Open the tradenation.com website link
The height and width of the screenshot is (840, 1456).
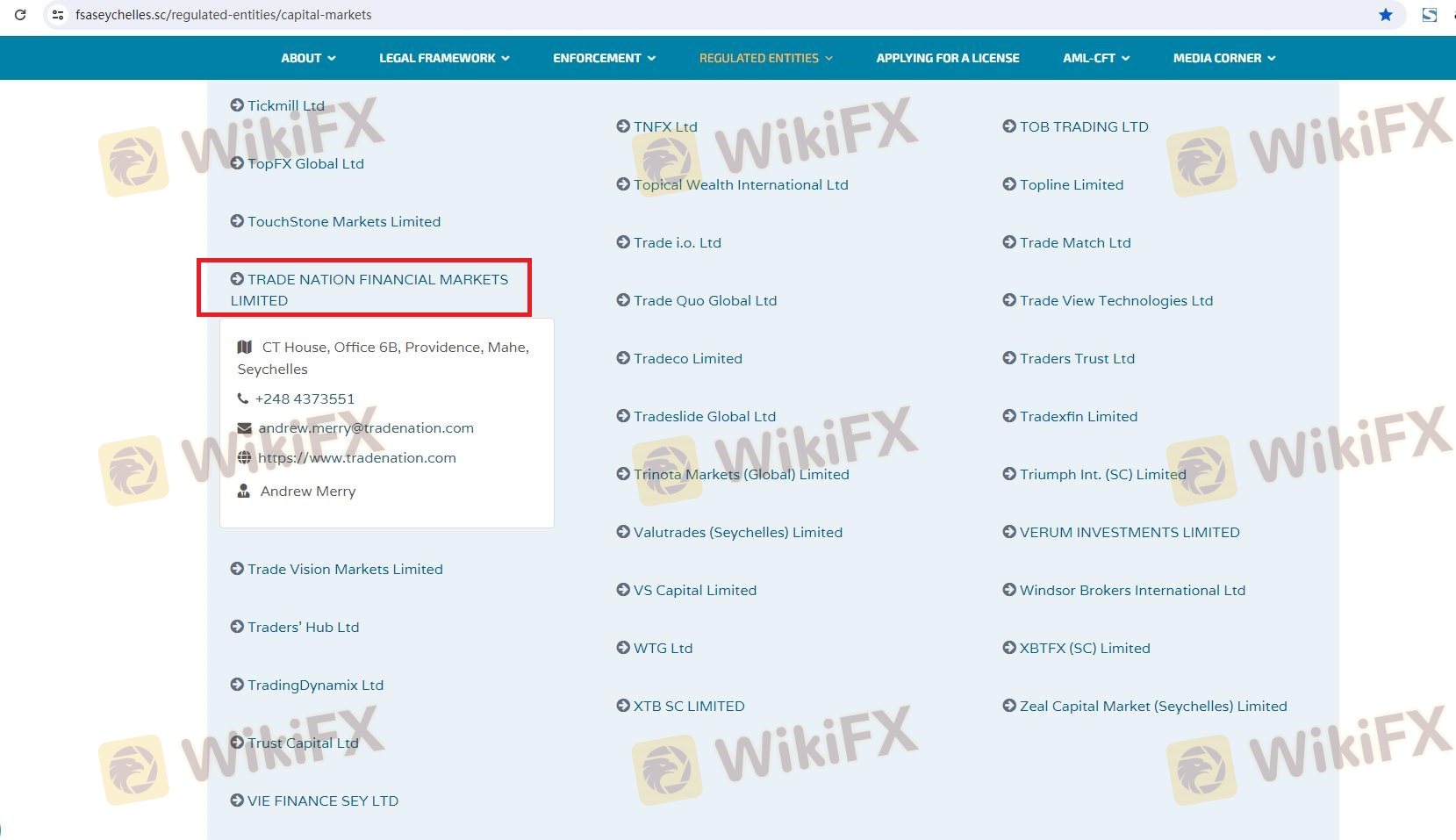tap(356, 457)
